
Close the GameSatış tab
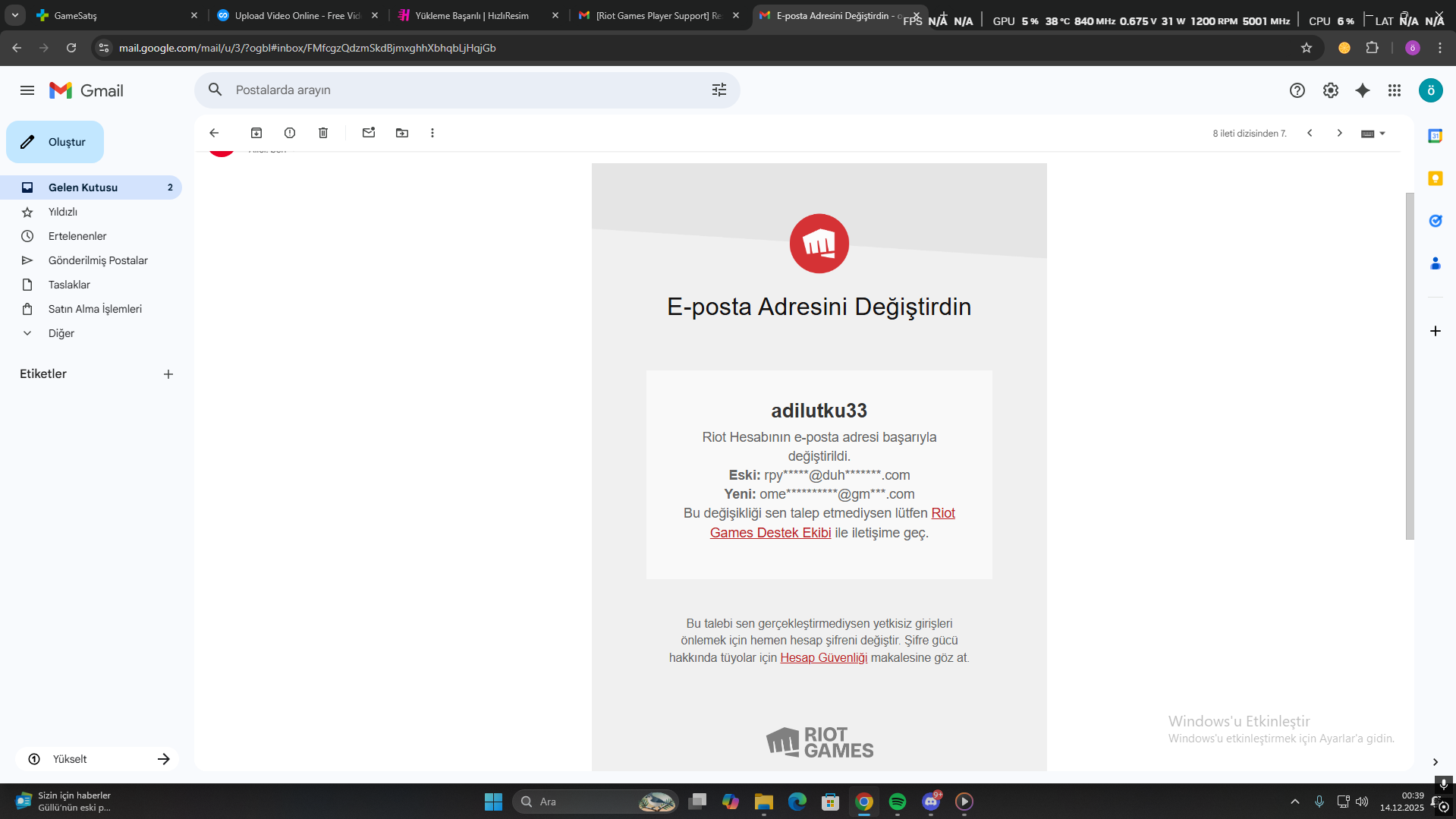(194, 15)
